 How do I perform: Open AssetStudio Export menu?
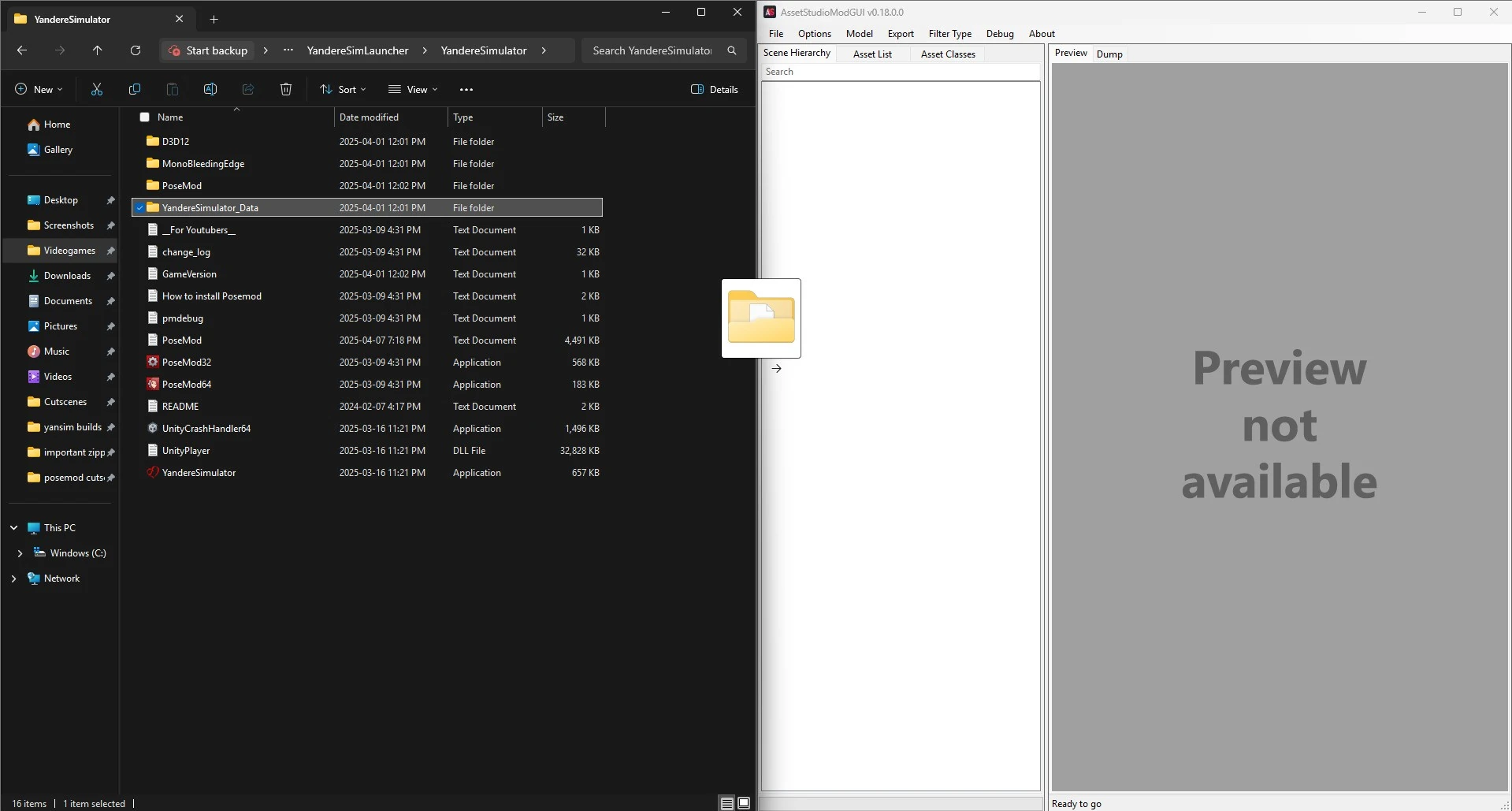coord(901,34)
